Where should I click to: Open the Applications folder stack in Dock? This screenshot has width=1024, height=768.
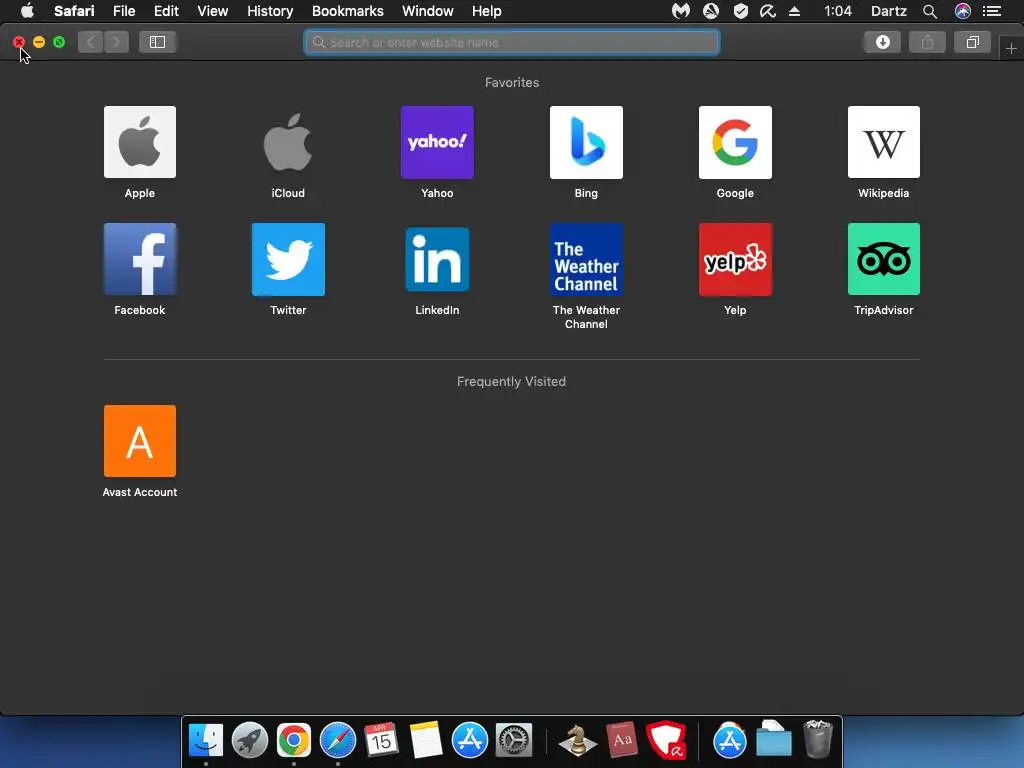pyautogui.click(x=729, y=741)
